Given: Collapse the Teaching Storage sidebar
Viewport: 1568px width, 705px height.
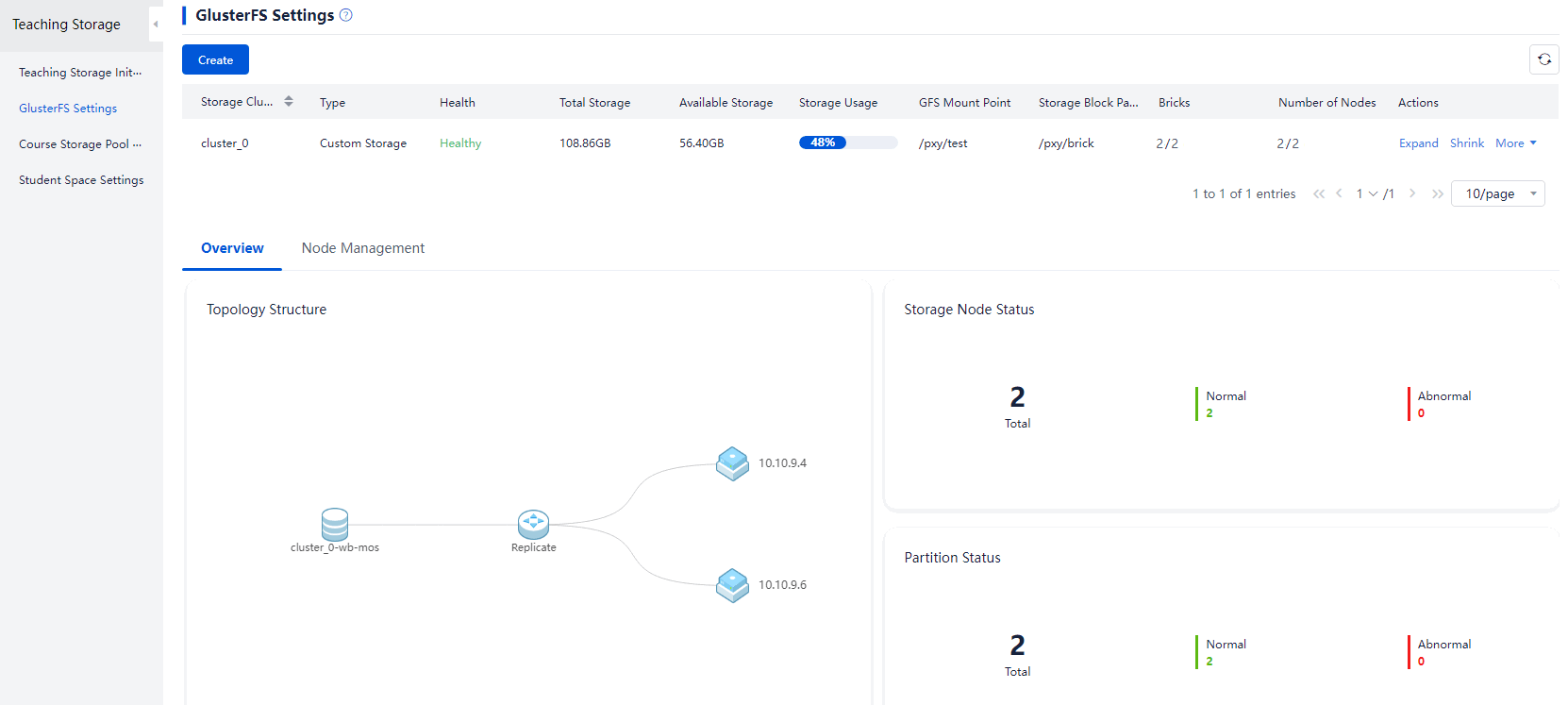Looking at the screenshot, I should [156, 25].
